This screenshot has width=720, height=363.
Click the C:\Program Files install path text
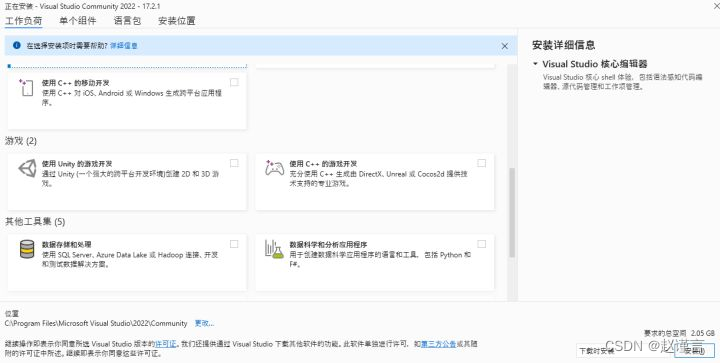click(96, 323)
